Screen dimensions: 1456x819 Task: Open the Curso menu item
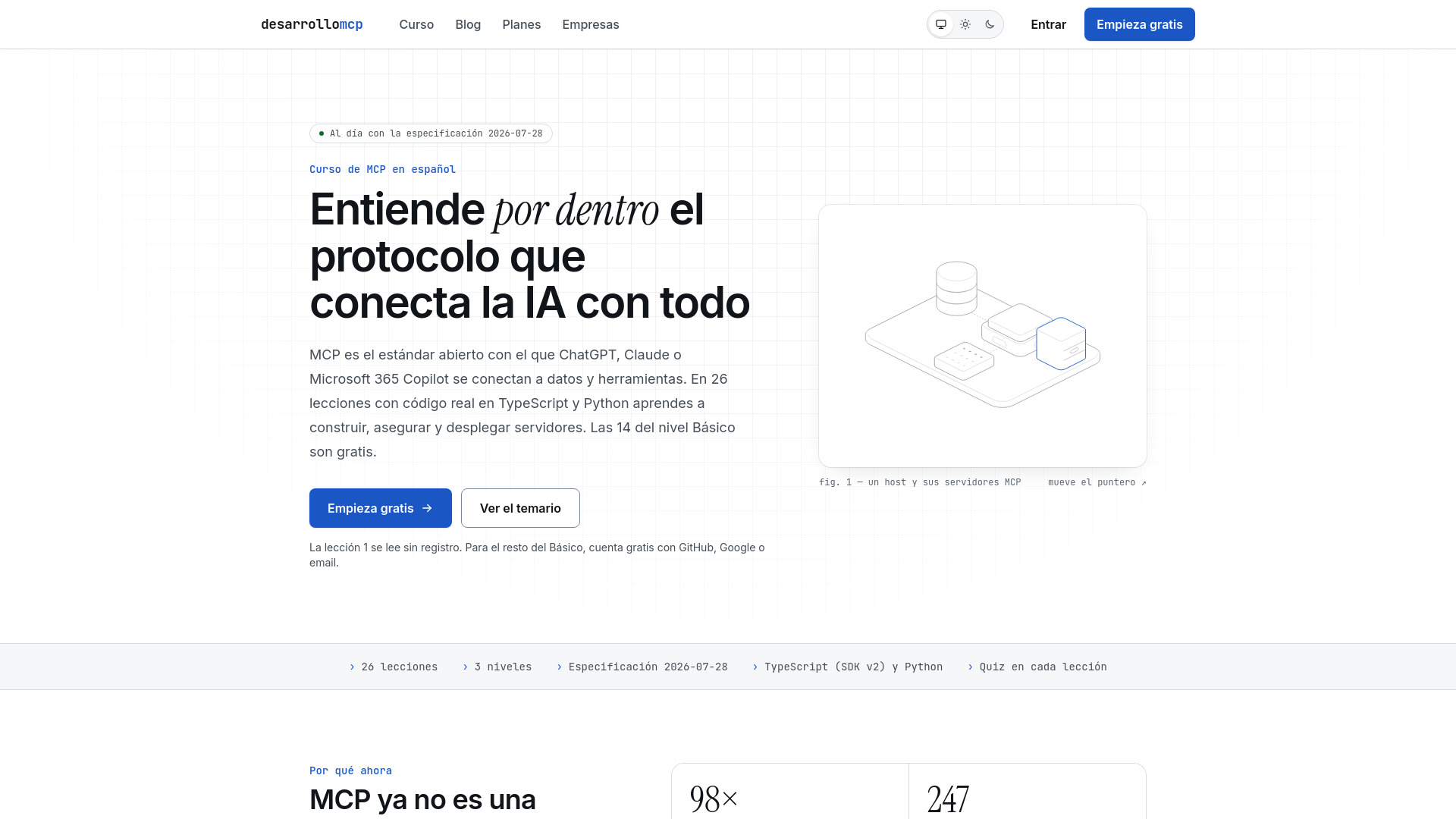[x=416, y=24]
